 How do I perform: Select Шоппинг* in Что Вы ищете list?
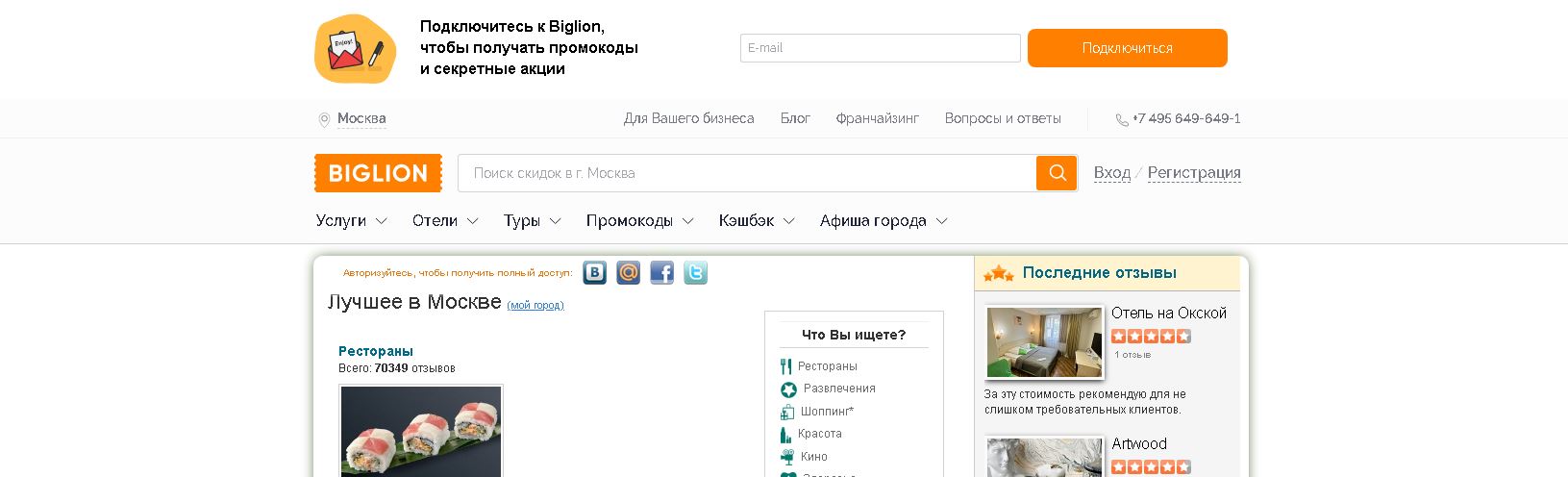827,412
